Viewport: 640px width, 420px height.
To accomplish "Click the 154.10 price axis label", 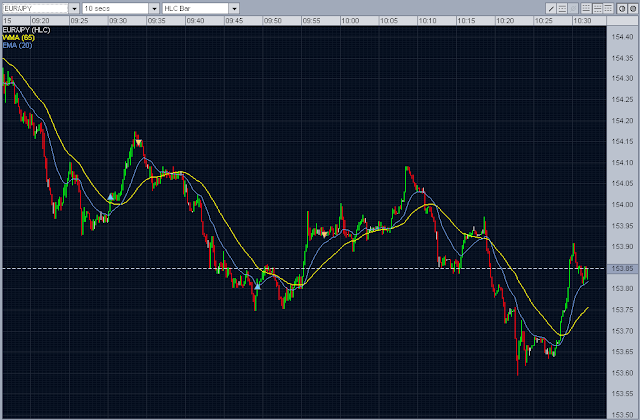I will [622, 163].
